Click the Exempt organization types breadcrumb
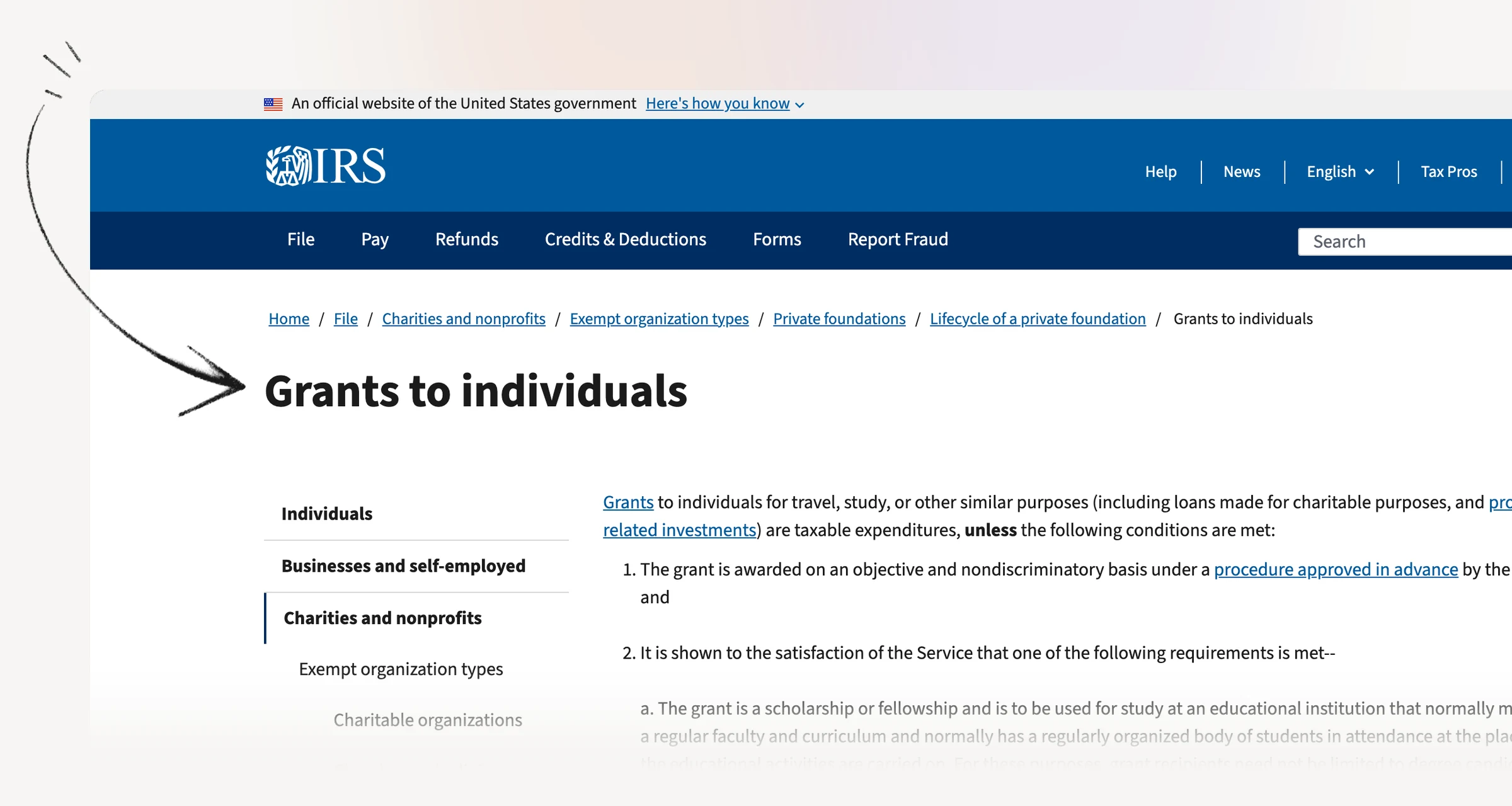The image size is (1512, 806). pos(659,319)
